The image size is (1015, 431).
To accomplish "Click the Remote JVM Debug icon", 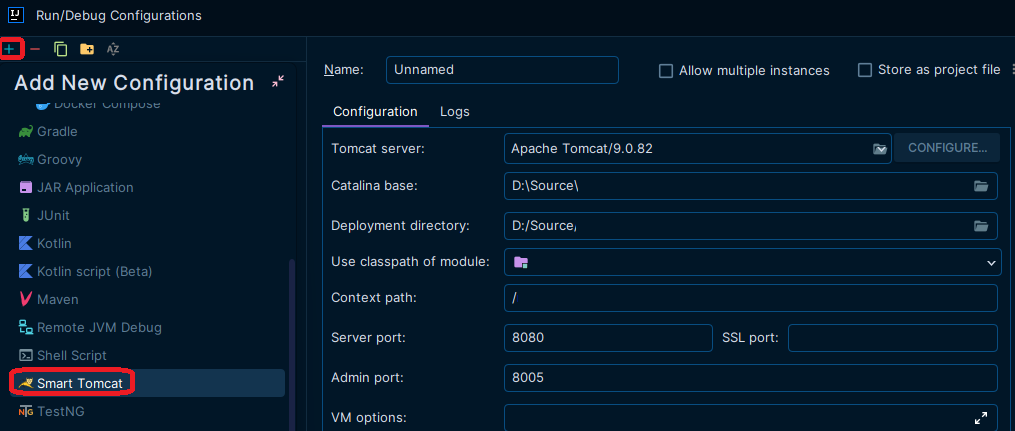I will point(26,327).
